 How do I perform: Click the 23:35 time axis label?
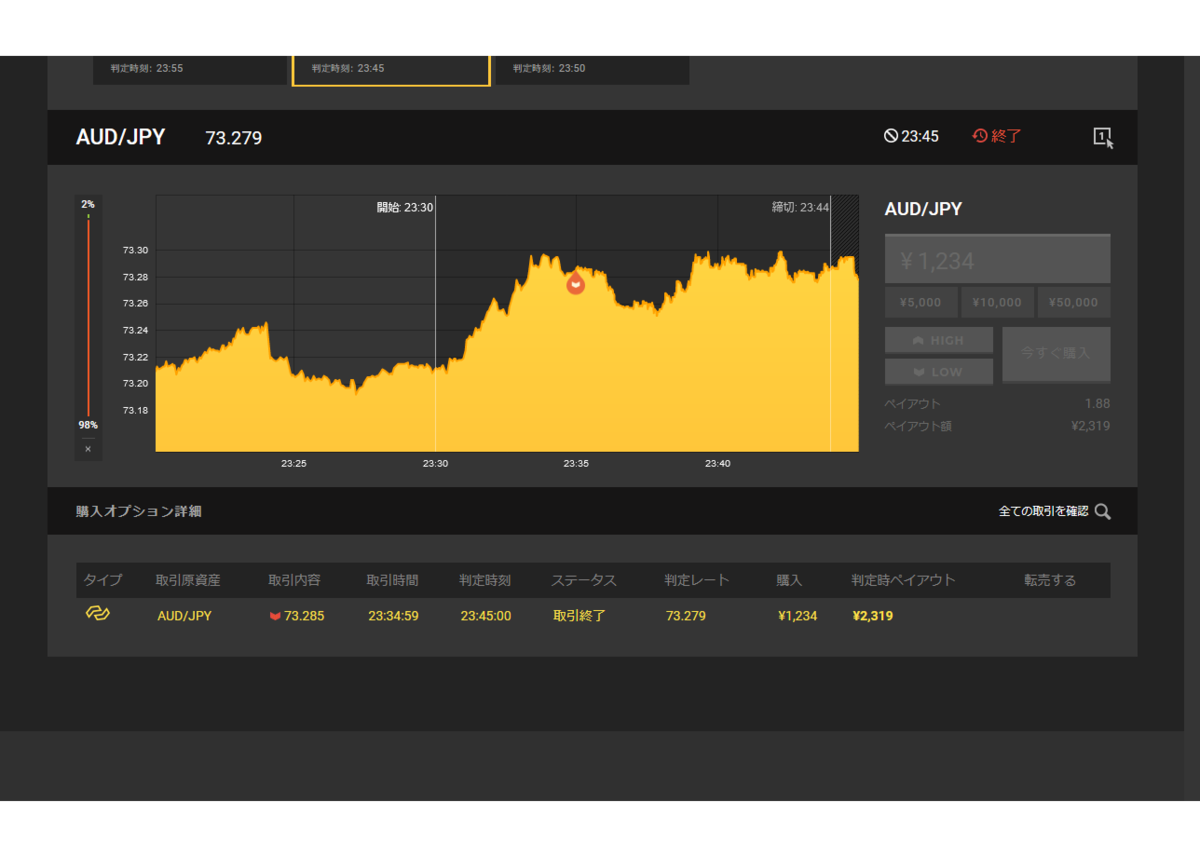click(576, 463)
